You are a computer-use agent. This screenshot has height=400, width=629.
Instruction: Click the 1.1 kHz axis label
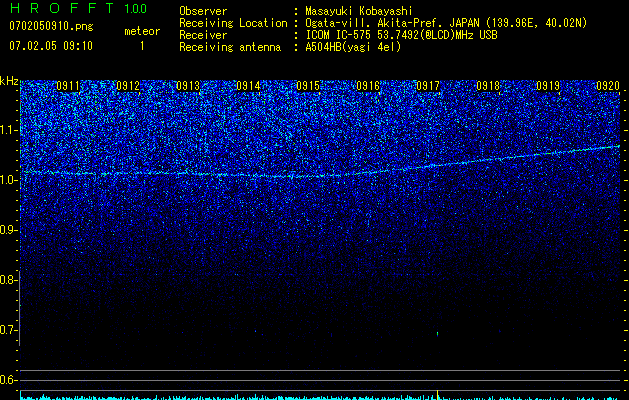pos(8,130)
